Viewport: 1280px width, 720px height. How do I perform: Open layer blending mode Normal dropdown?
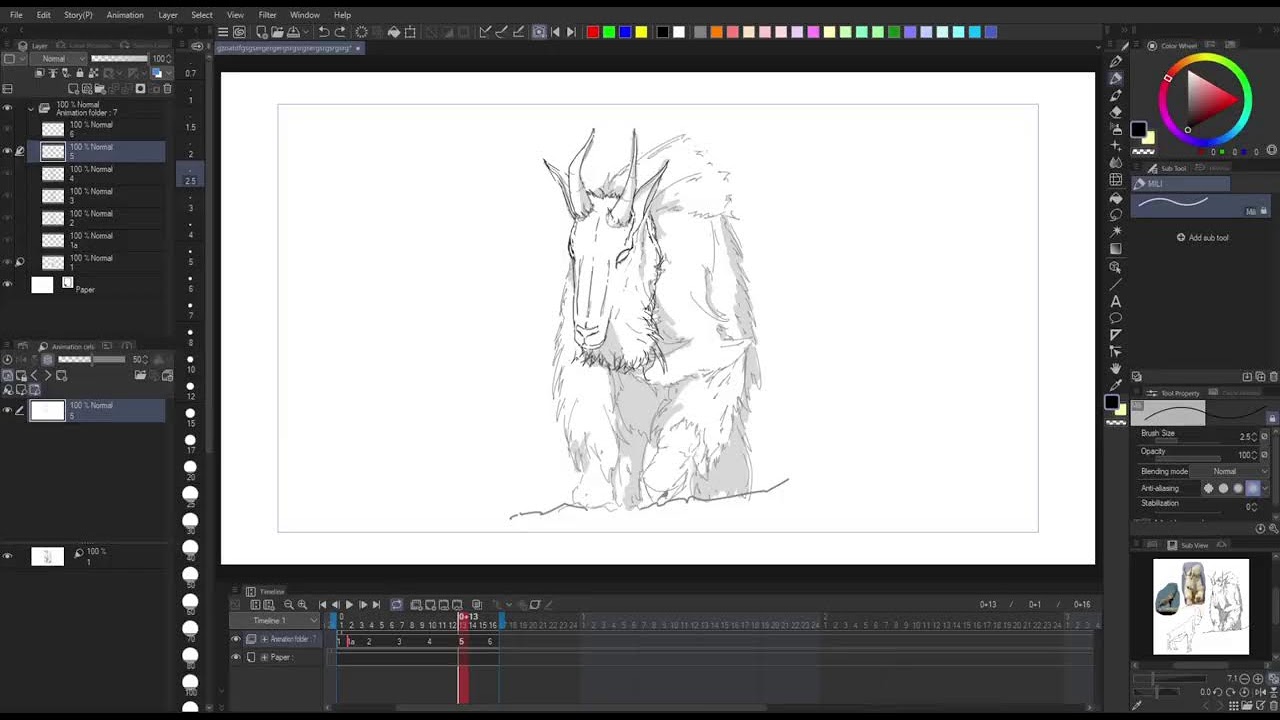[x=58, y=59]
